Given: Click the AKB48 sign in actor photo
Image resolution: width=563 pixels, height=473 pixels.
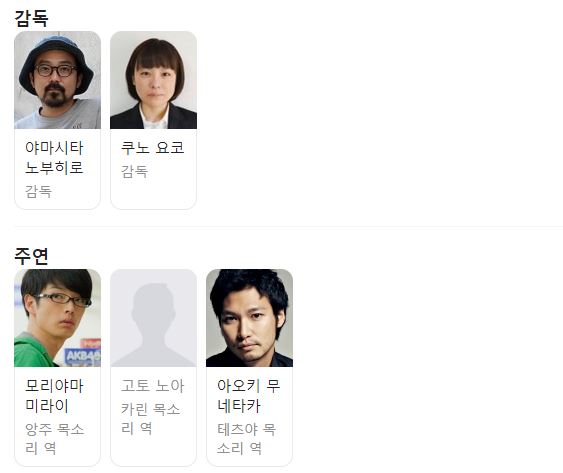Looking at the screenshot, I should (x=83, y=356).
